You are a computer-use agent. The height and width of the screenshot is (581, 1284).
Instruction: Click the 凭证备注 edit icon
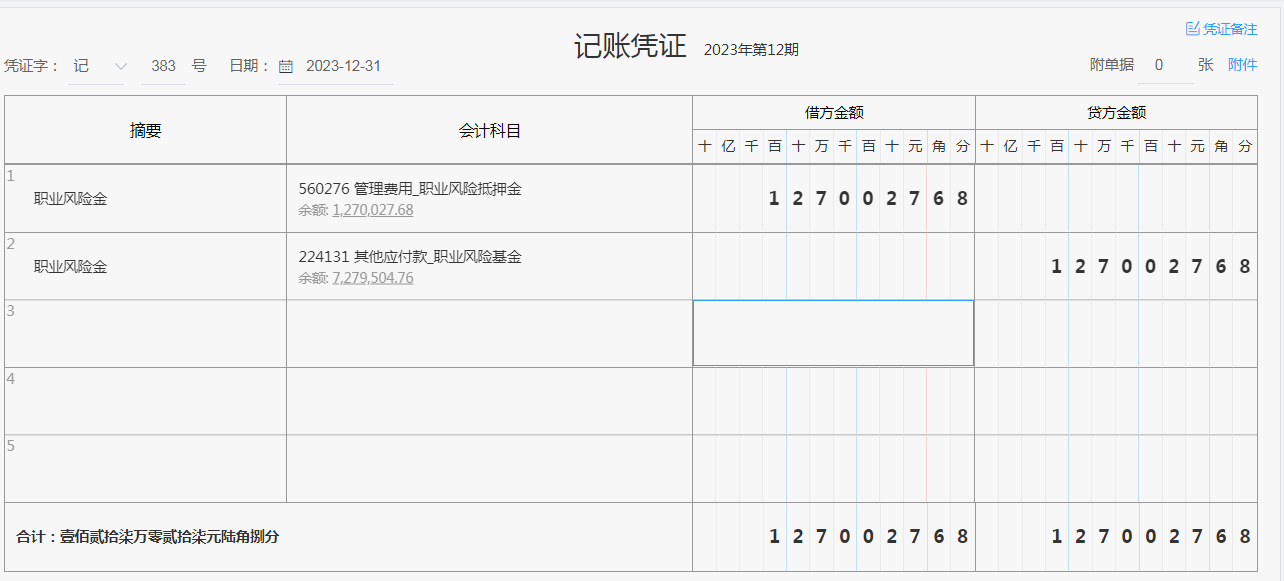1192,29
